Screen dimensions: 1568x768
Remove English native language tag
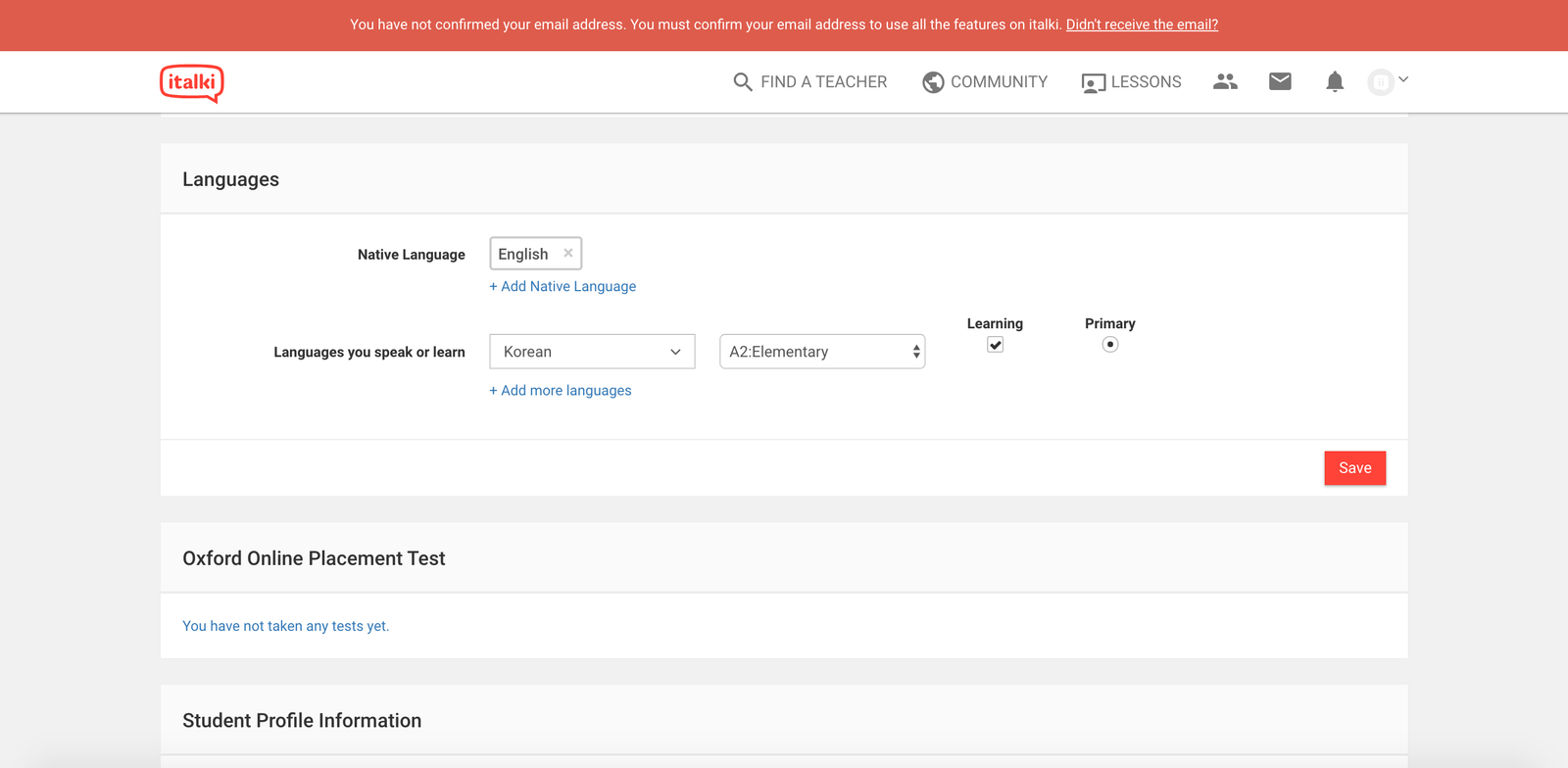[x=568, y=253]
